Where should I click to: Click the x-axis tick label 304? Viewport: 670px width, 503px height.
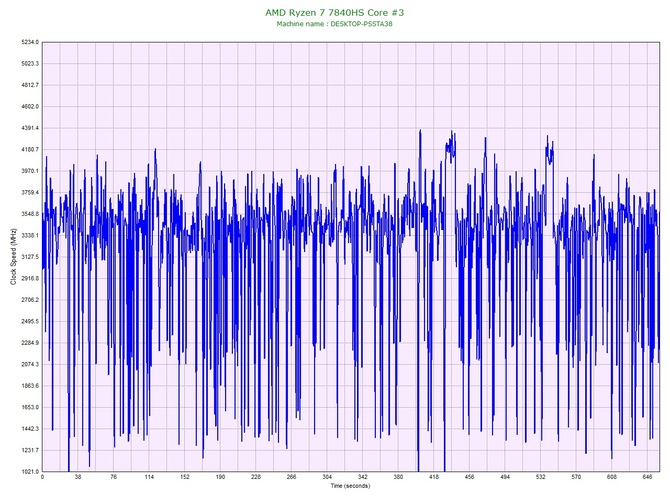(327, 477)
